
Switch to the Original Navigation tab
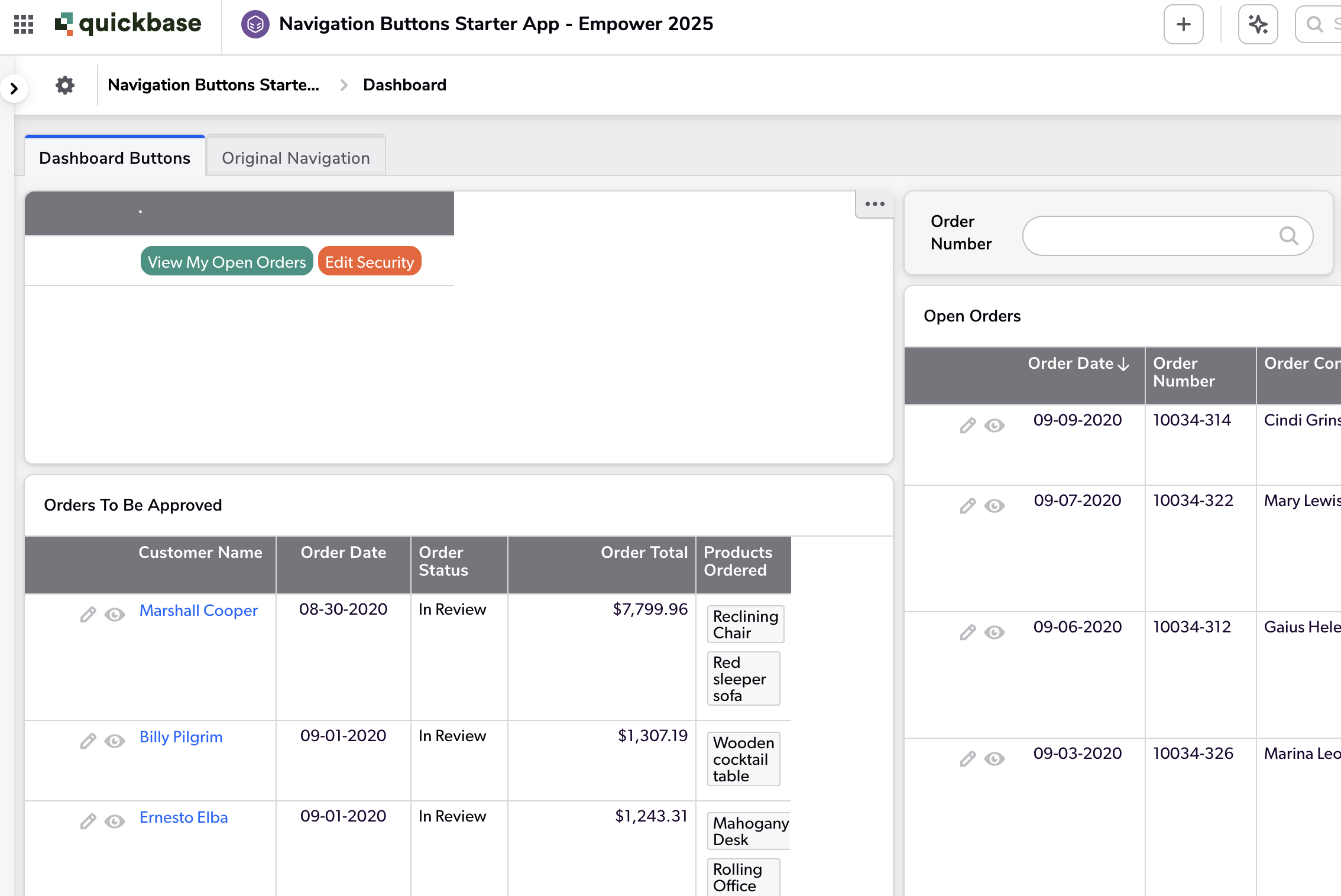tap(295, 157)
